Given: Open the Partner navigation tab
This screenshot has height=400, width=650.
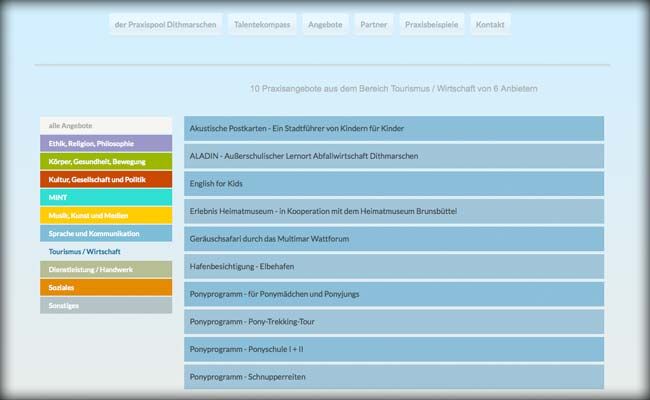Looking at the screenshot, I should tap(374, 24).
